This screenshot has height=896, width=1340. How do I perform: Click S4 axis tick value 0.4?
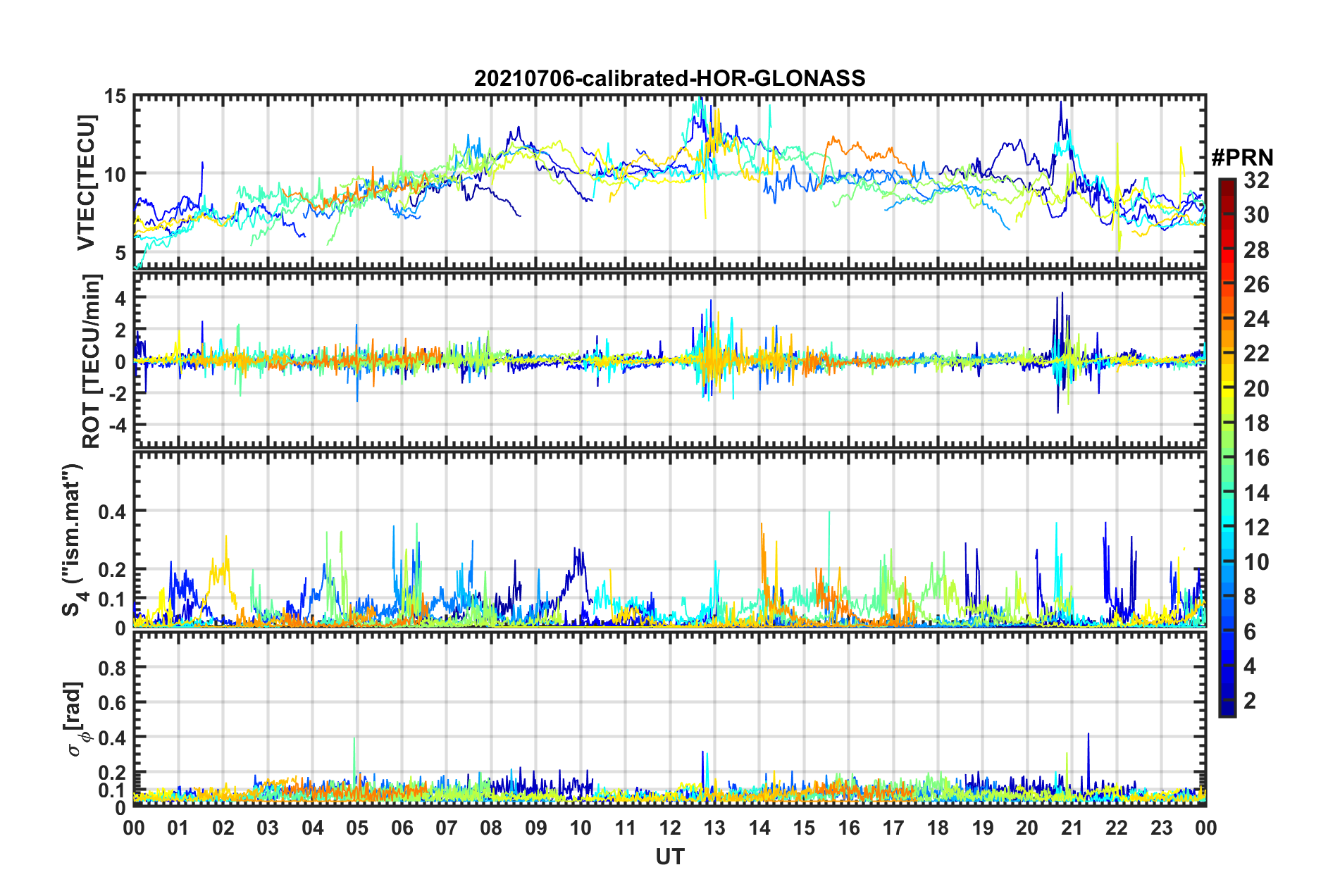coord(112,511)
